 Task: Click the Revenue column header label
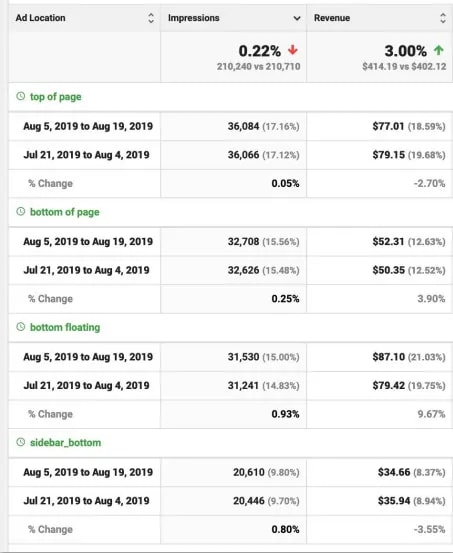pos(332,18)
